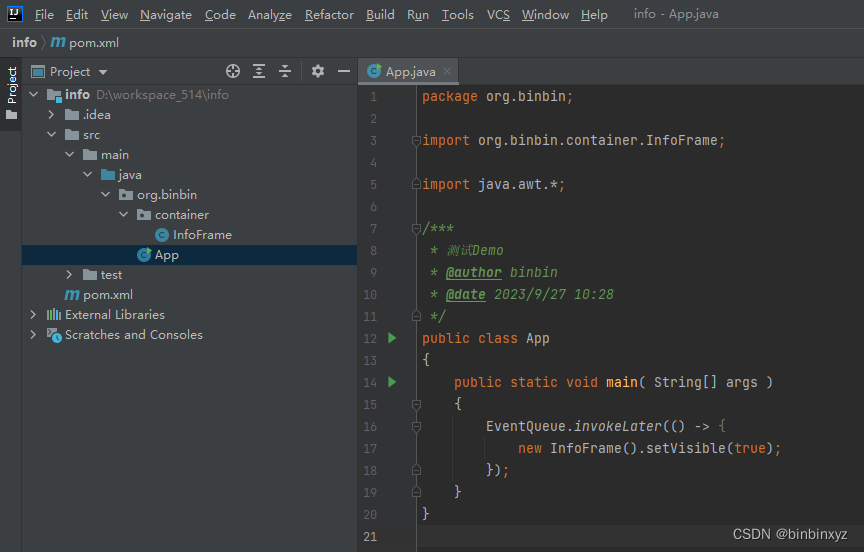Click the info module folder icon
Image resolution: width=864 pixels, height=552 pixels.
(54, 95)
